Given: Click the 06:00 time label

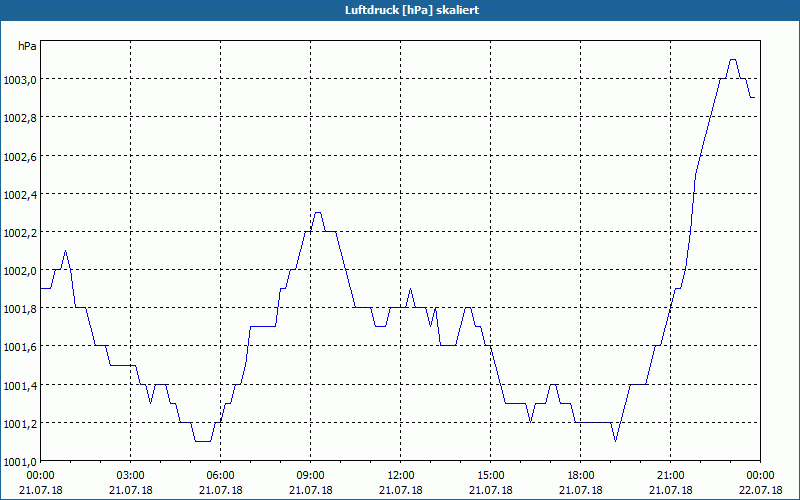Looking at the screenshot, I should point(220,476).
